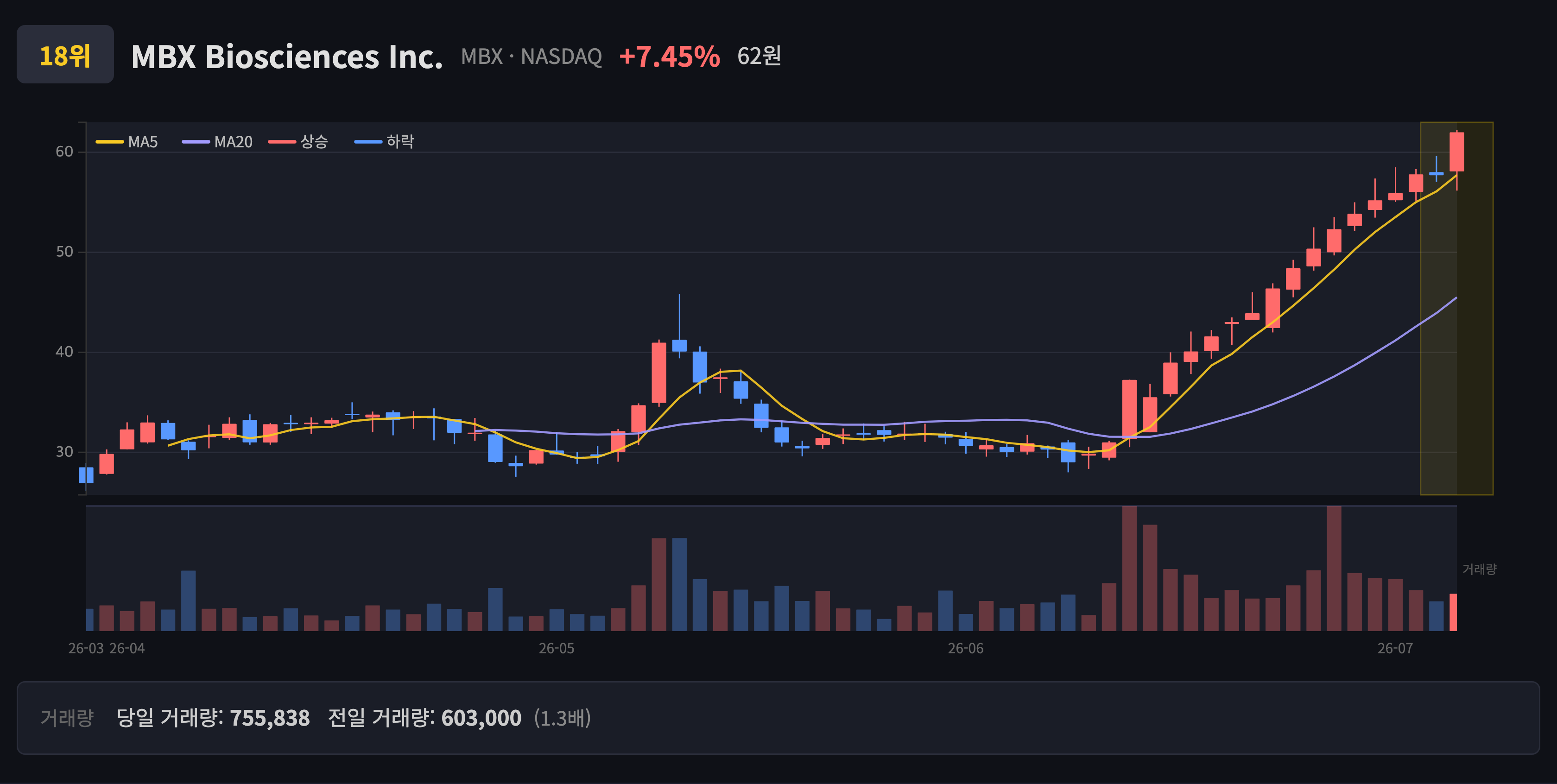The width and height of the screenshot is (1557, 784).
Task: Toggle the 상승 legend entry
Action: click(298, 142)
